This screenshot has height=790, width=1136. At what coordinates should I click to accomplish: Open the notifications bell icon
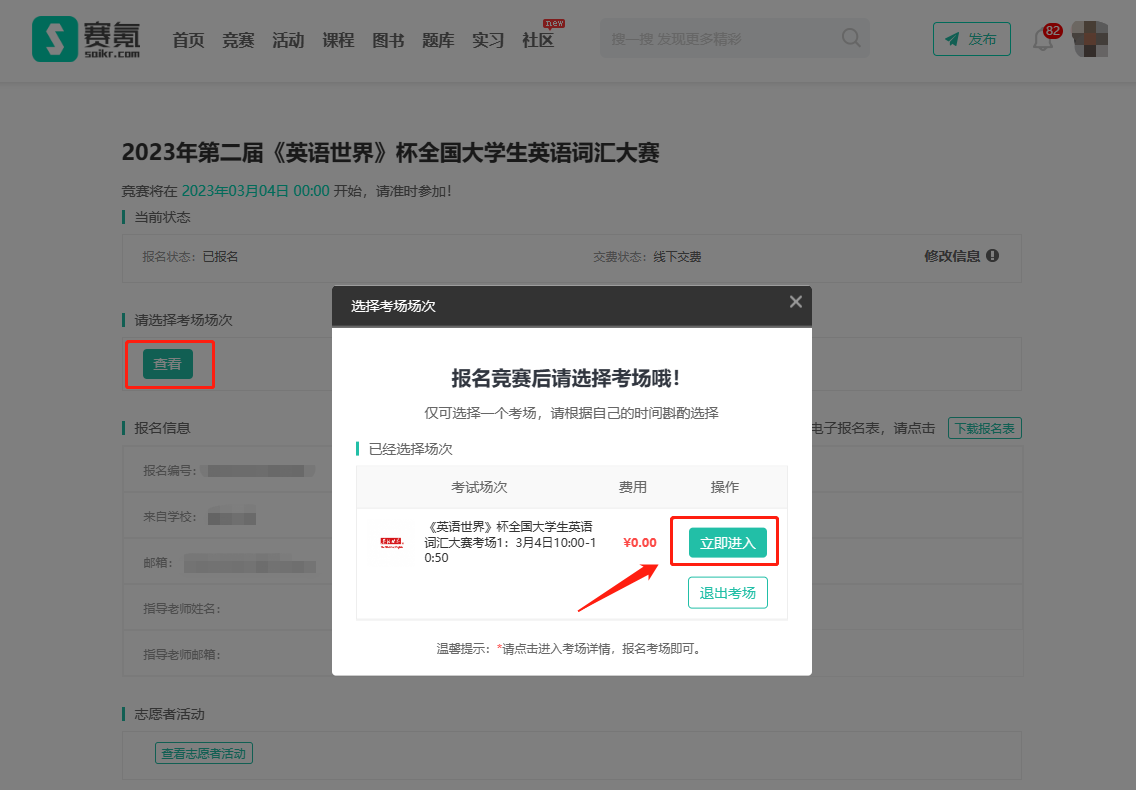click(x=1043, y=40)
